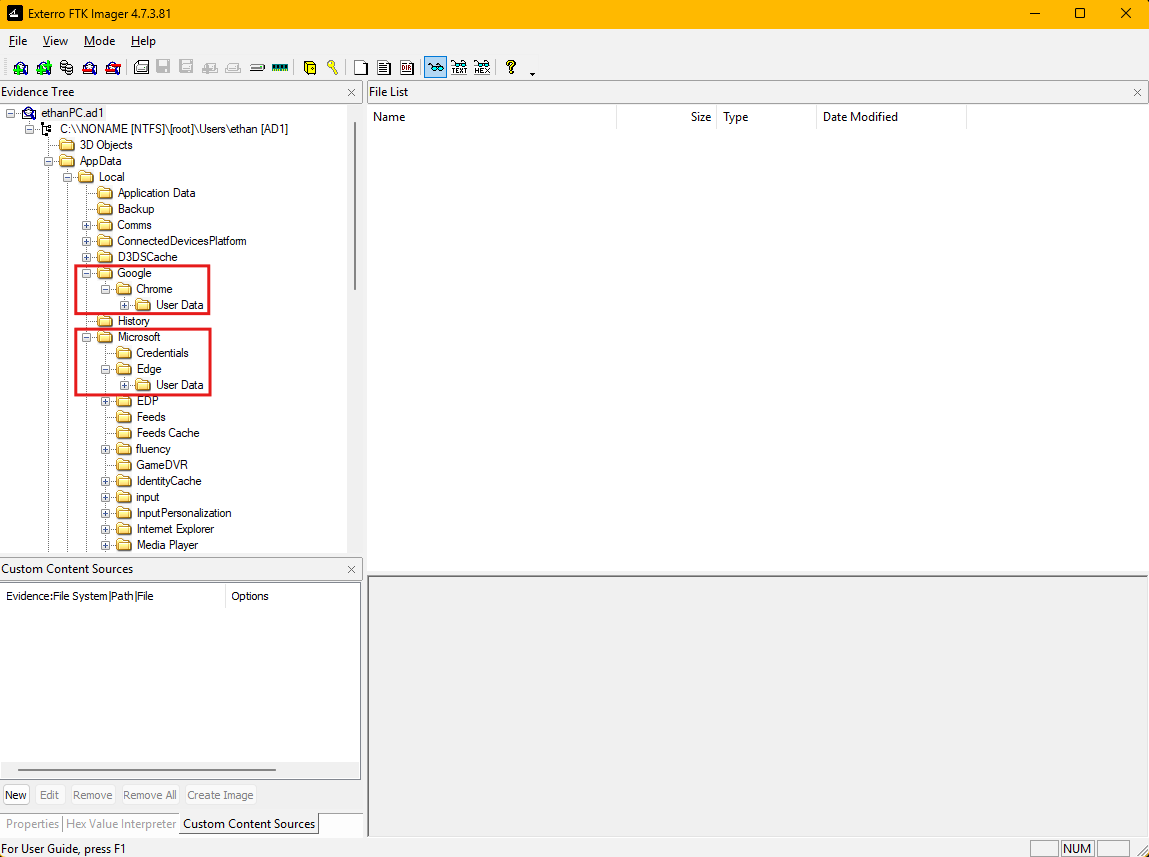Switch to the Hex Value Interpreter tab
1149x857 pixels.
tap(121, 824)
